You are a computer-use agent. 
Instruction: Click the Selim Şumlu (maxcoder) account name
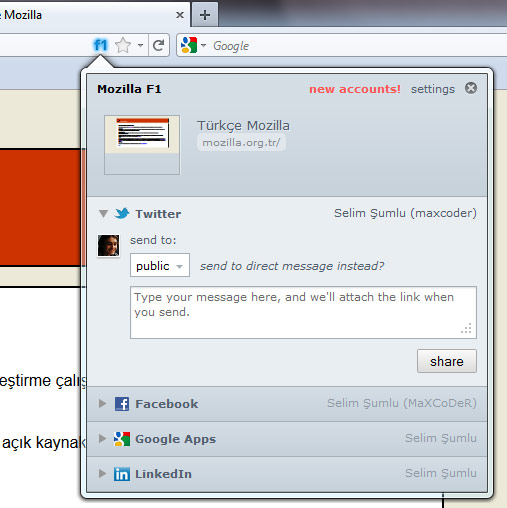tap(405, 213)
